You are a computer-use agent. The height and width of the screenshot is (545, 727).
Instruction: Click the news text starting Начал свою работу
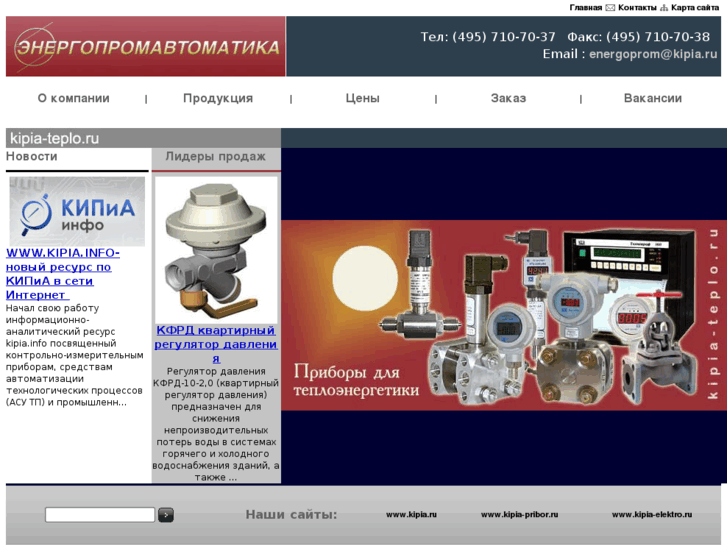pyautogui.click(x=74, y=355)
